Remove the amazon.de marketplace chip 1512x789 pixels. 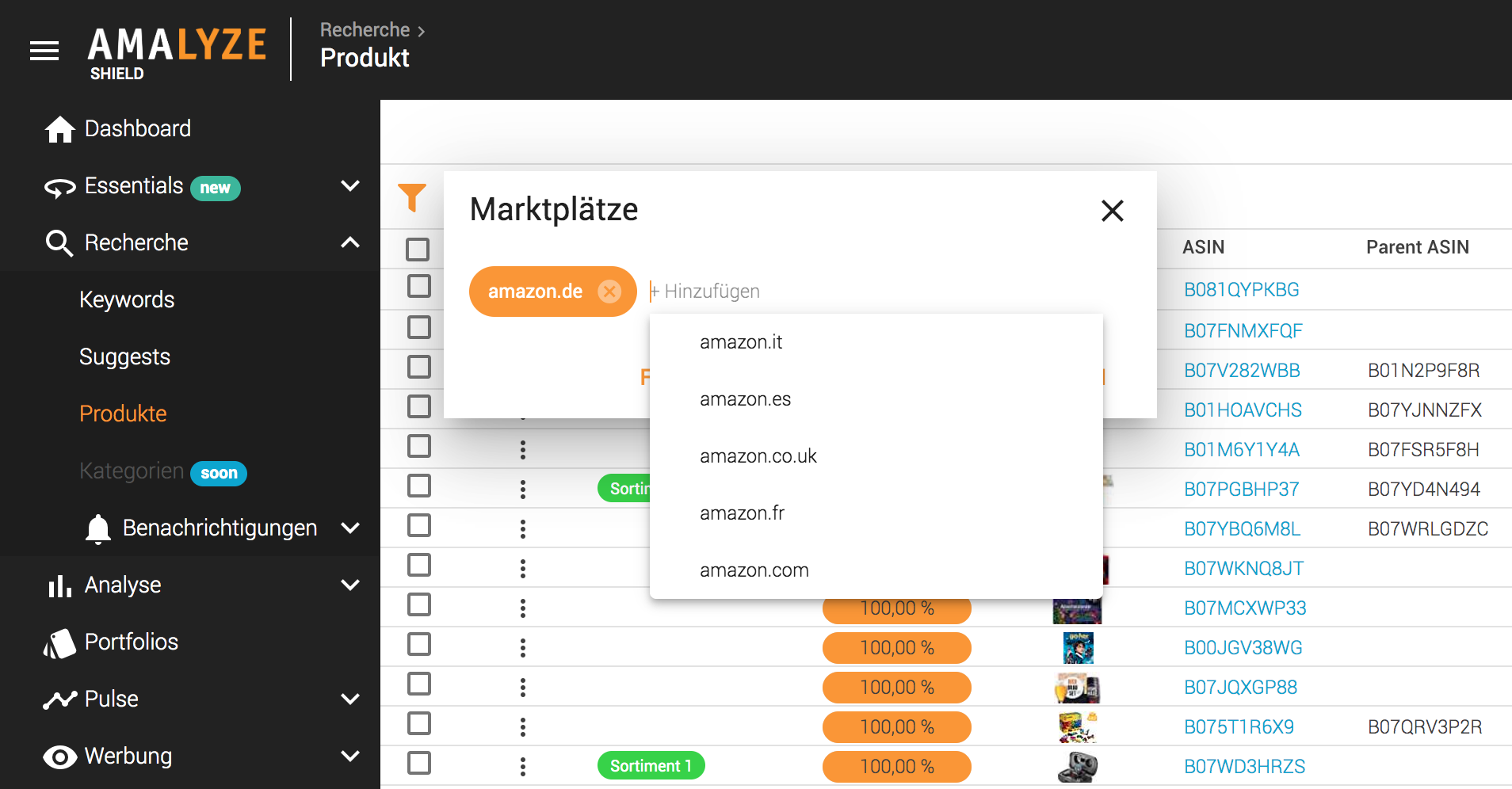tap(609, 292)
